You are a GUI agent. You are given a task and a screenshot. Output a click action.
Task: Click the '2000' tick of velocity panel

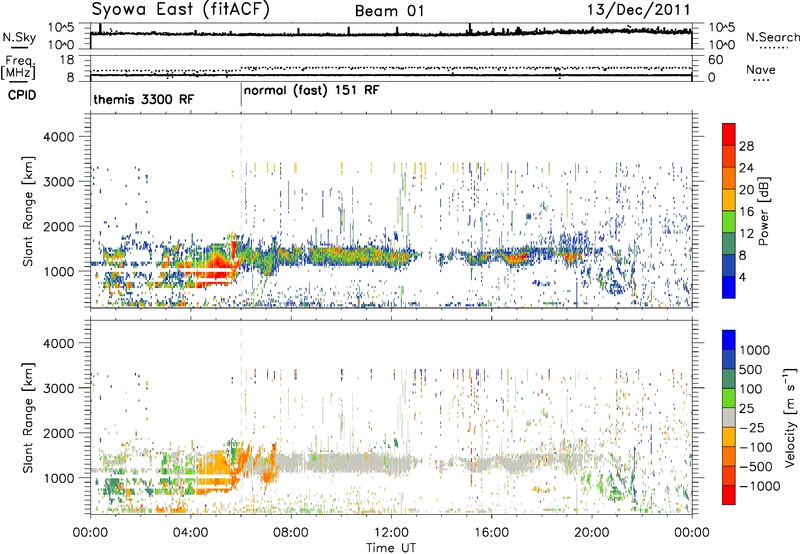(58, 433)
